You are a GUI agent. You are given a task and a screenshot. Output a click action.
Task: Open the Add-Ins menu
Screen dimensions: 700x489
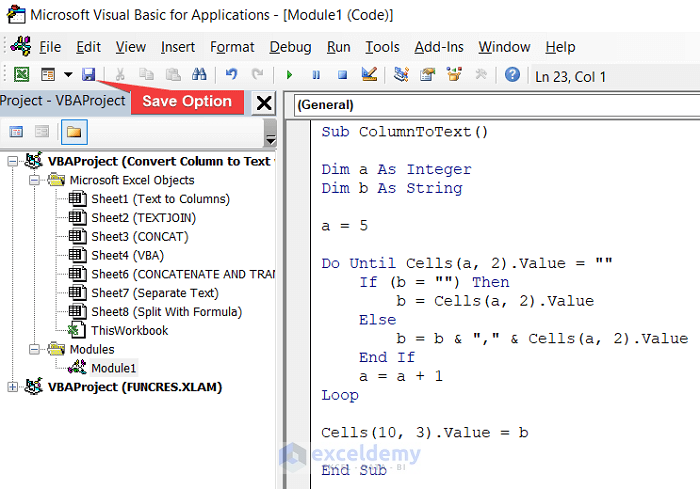tap(438, 47)
